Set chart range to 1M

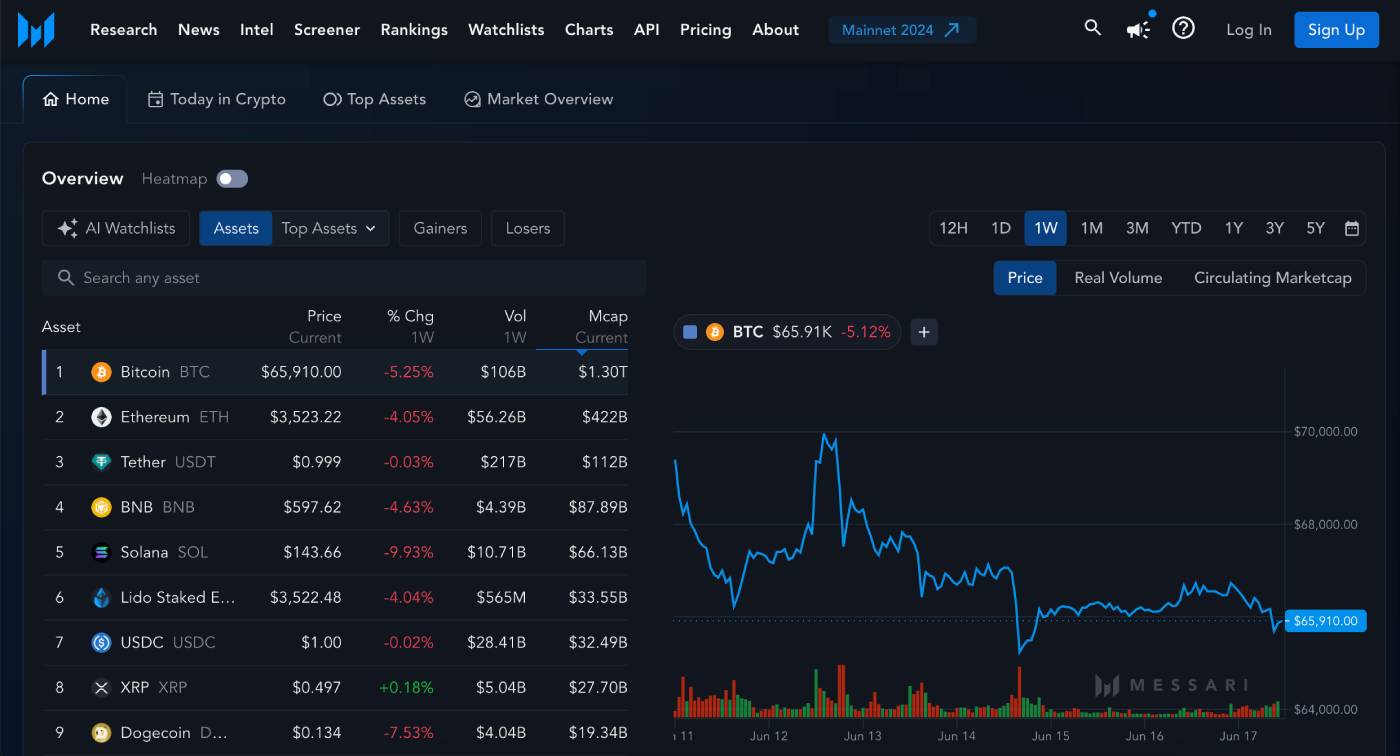click(x=1092, y=228)
